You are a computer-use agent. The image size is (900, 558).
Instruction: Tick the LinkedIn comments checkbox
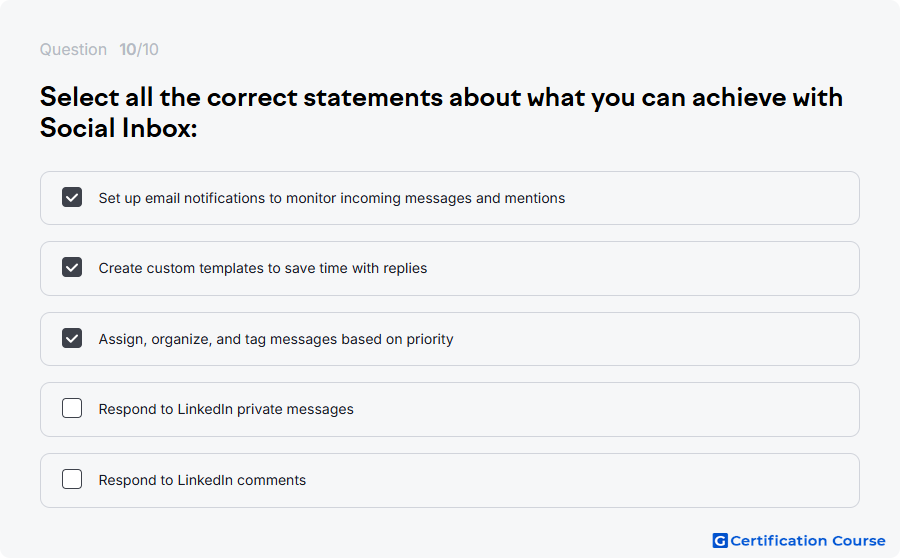(x=72, y=479)
